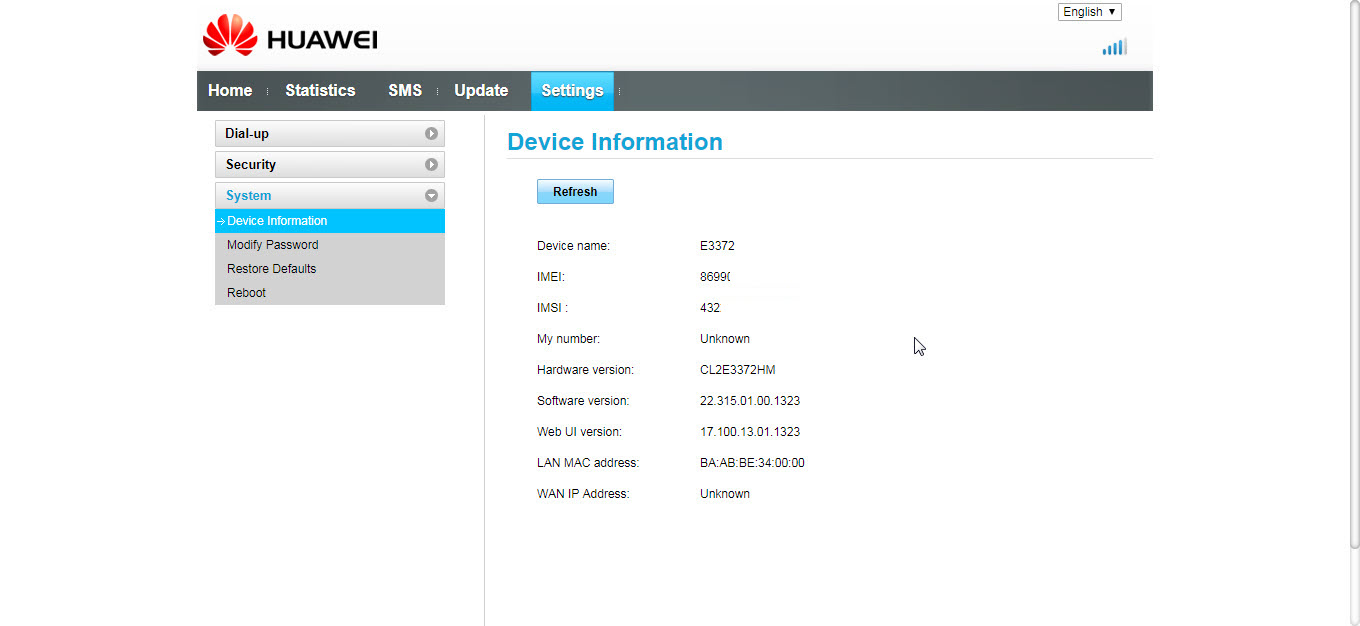Go to the Home tab

tap(230, 90)
